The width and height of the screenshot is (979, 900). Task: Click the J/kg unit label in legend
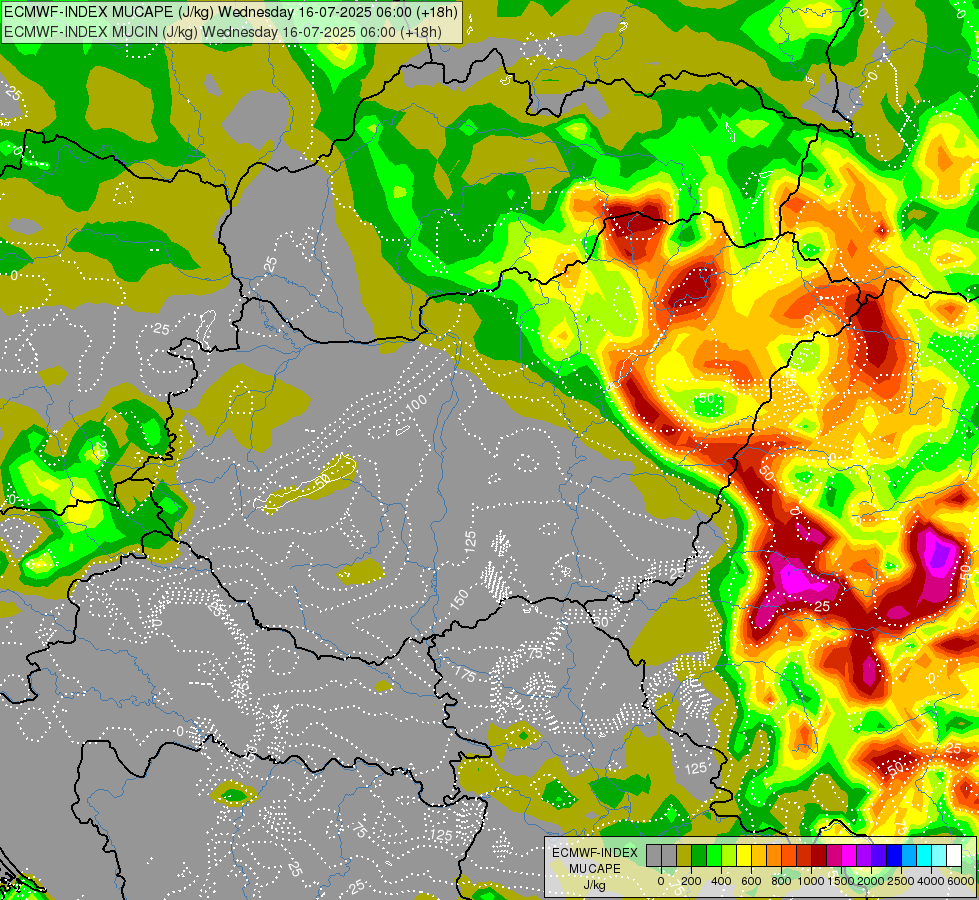point(594,886)
